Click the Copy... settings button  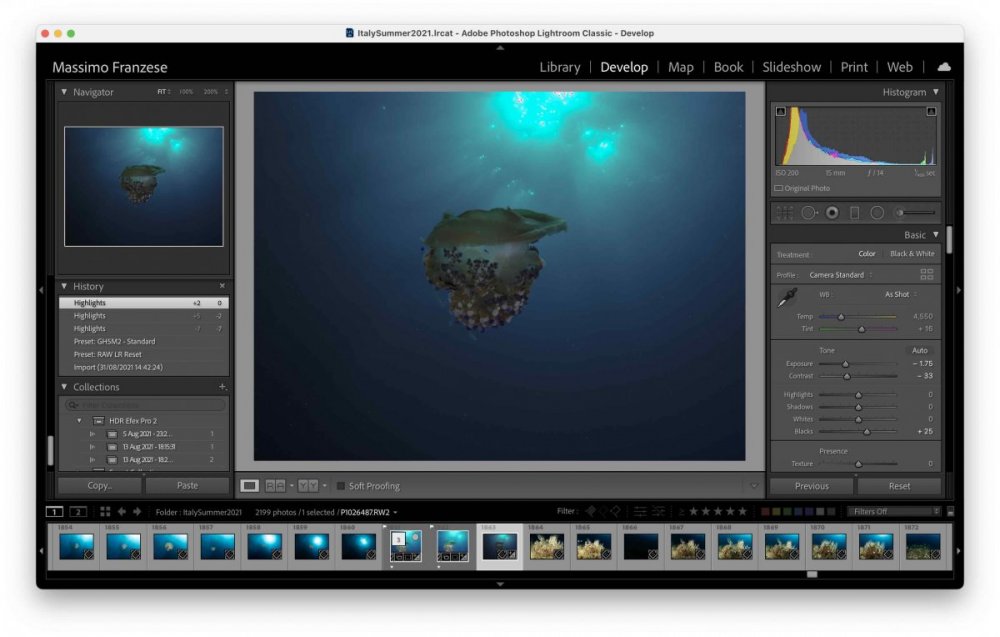[x=99, y=485]
